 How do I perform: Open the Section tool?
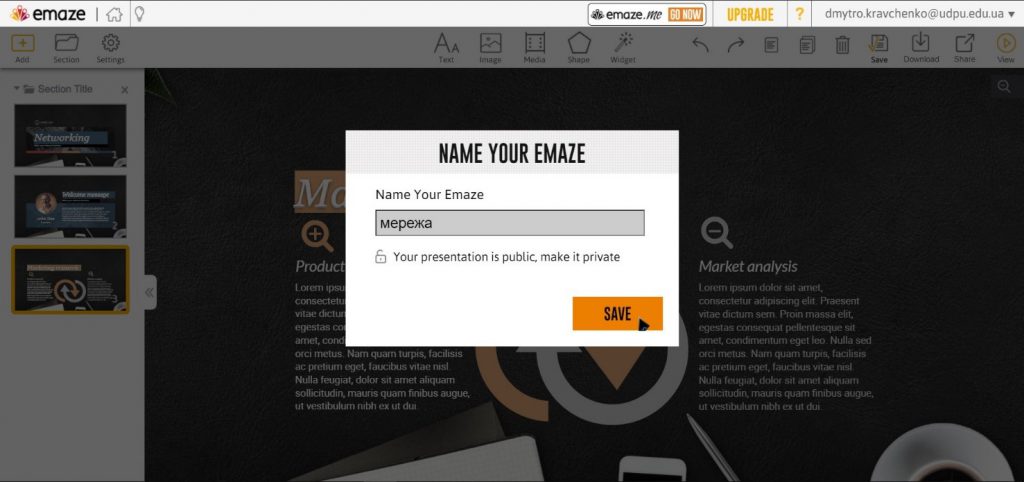[67, 49]
